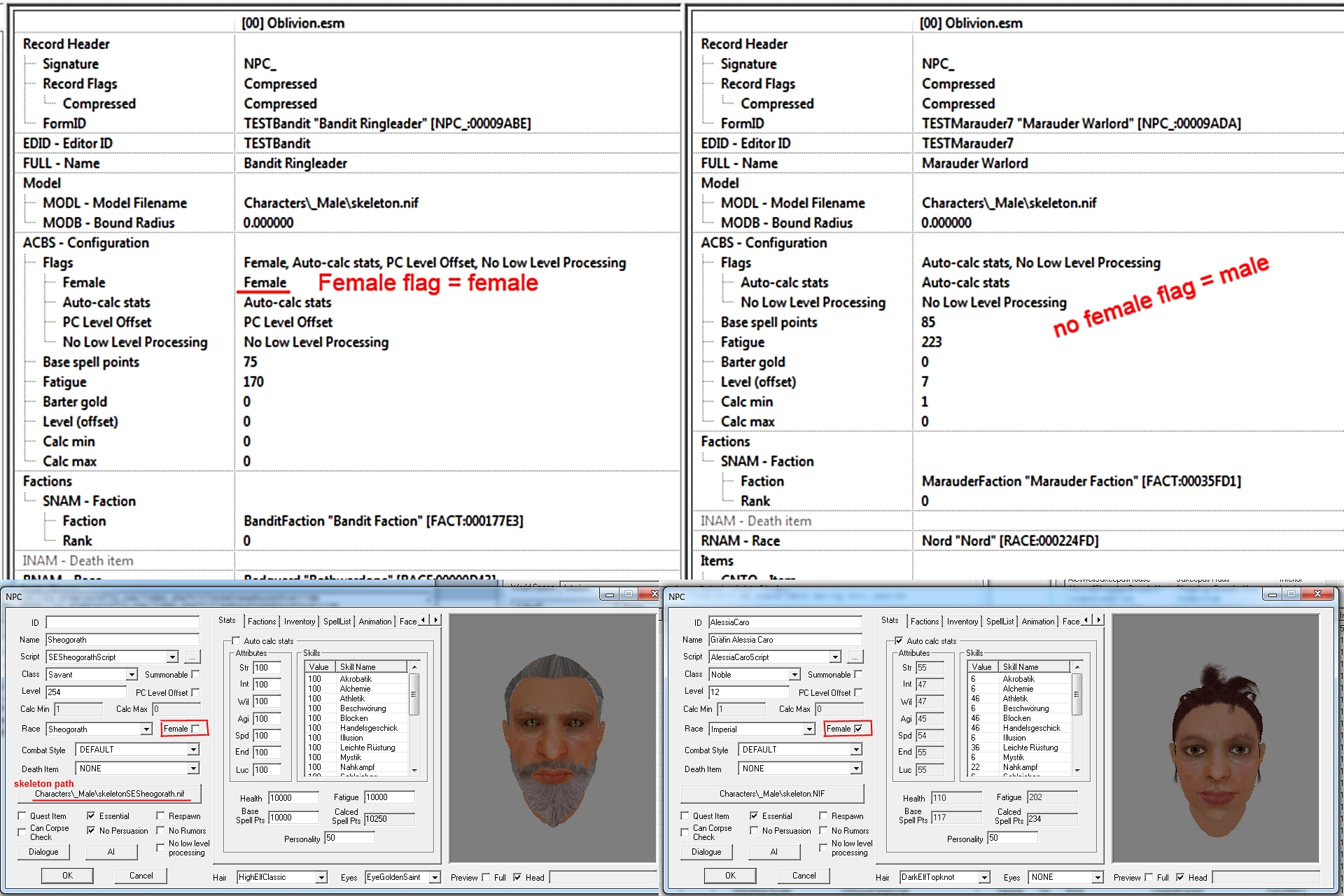1344x896 pixels.
Task: Sort AlessiaCaro skills by Value header
Action: click(981, 667)
